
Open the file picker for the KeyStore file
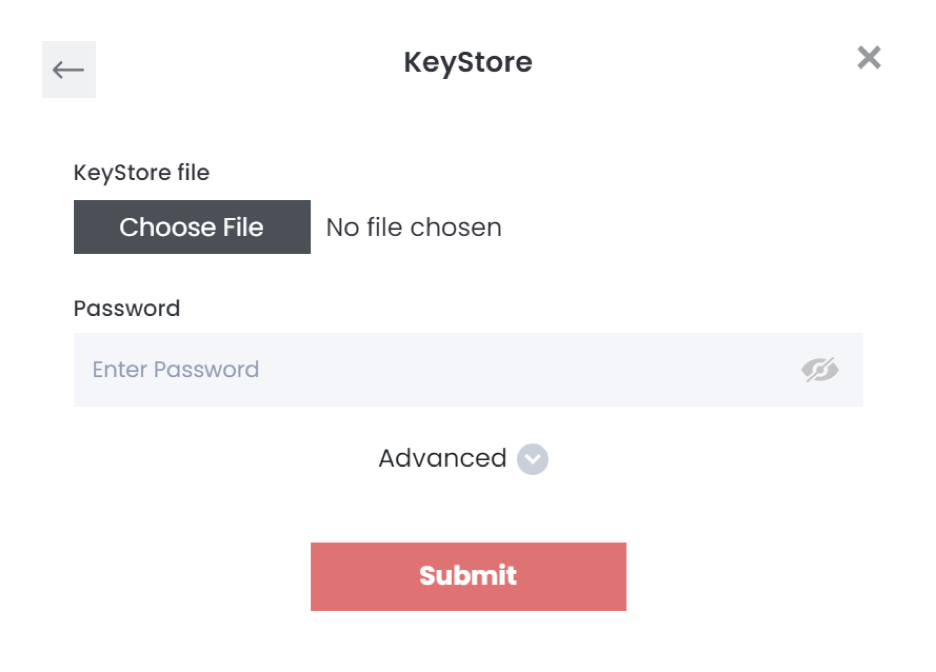(x=192, y=227)
